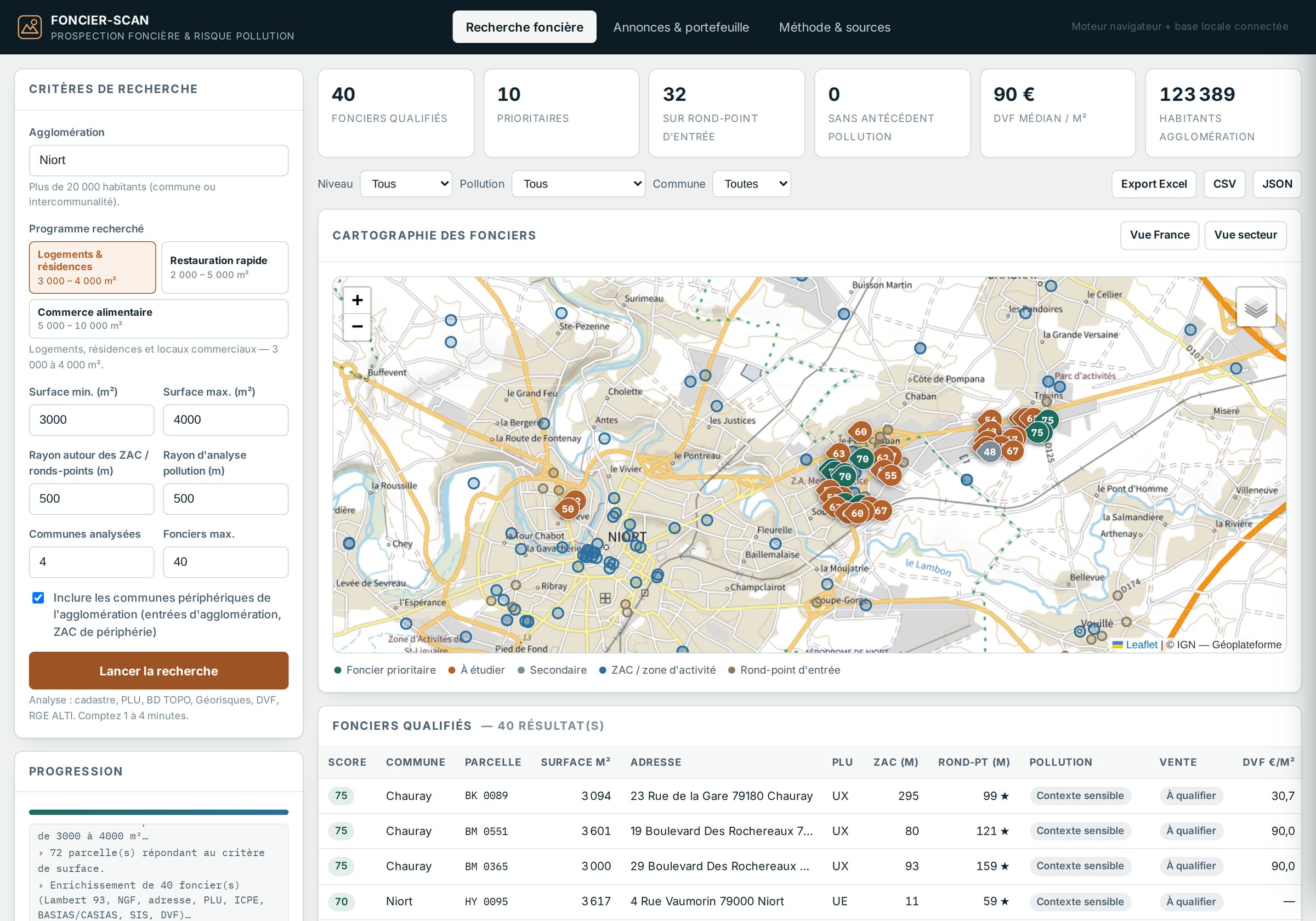The height and width of the screenshot is (921, 1316).
Task: Select Restauration rapide programme
Action: (225, 267)
